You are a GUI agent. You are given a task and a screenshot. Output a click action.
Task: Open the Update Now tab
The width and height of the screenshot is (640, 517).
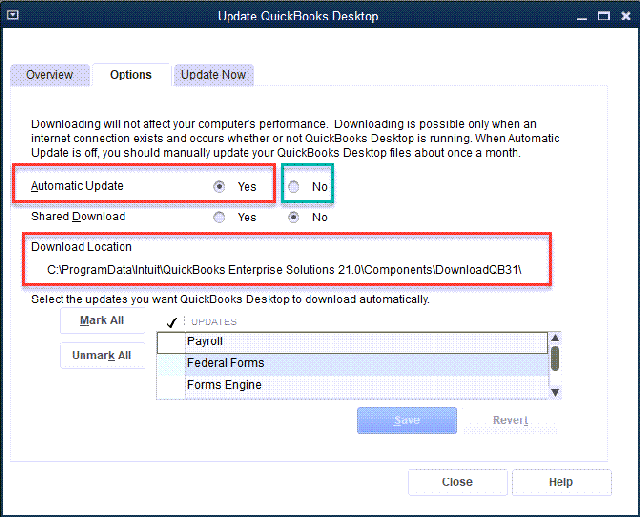pos(213,75)
